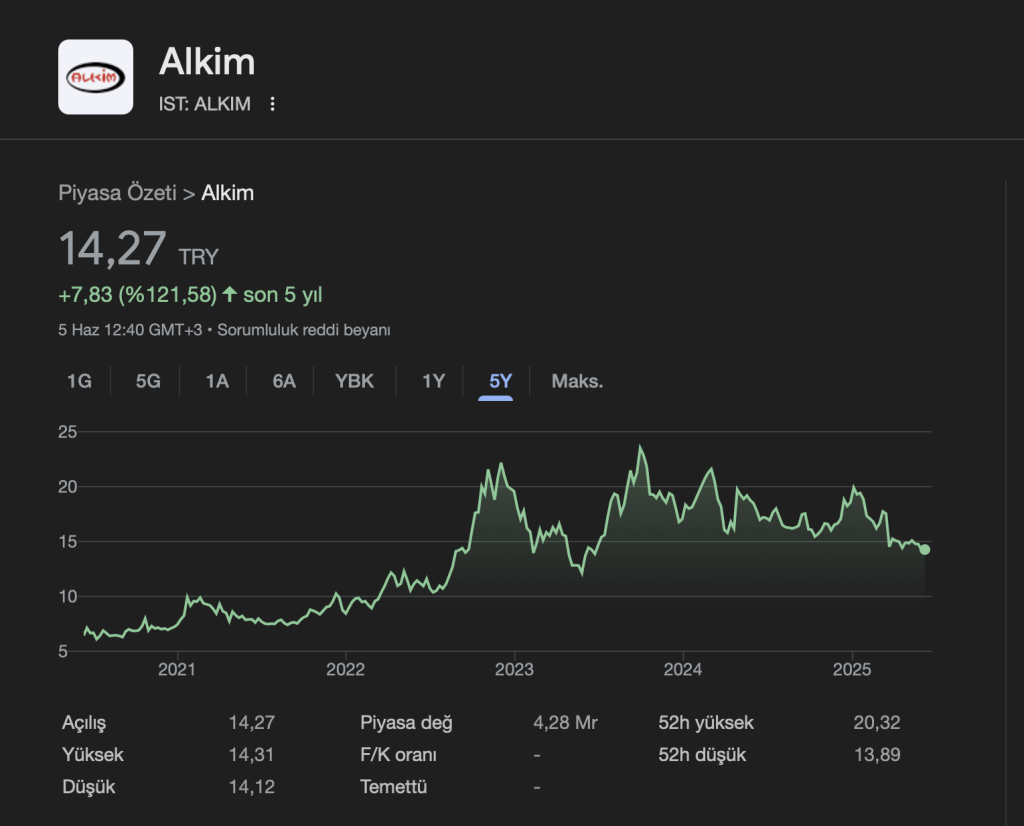
Task: Click the chart line peak in late 2023
Action: point(640,448)
